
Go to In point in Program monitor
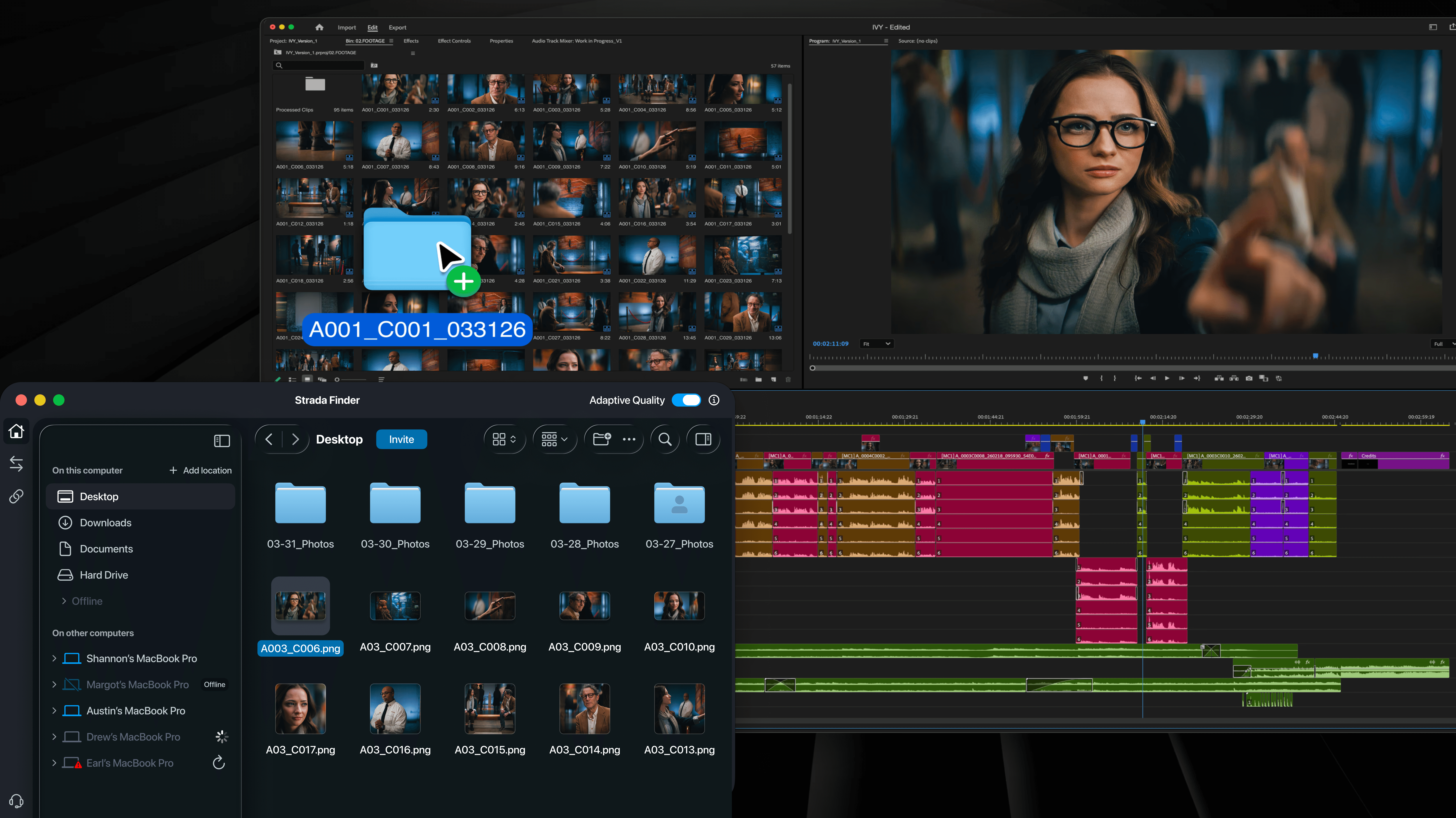tap(1138, 378)
